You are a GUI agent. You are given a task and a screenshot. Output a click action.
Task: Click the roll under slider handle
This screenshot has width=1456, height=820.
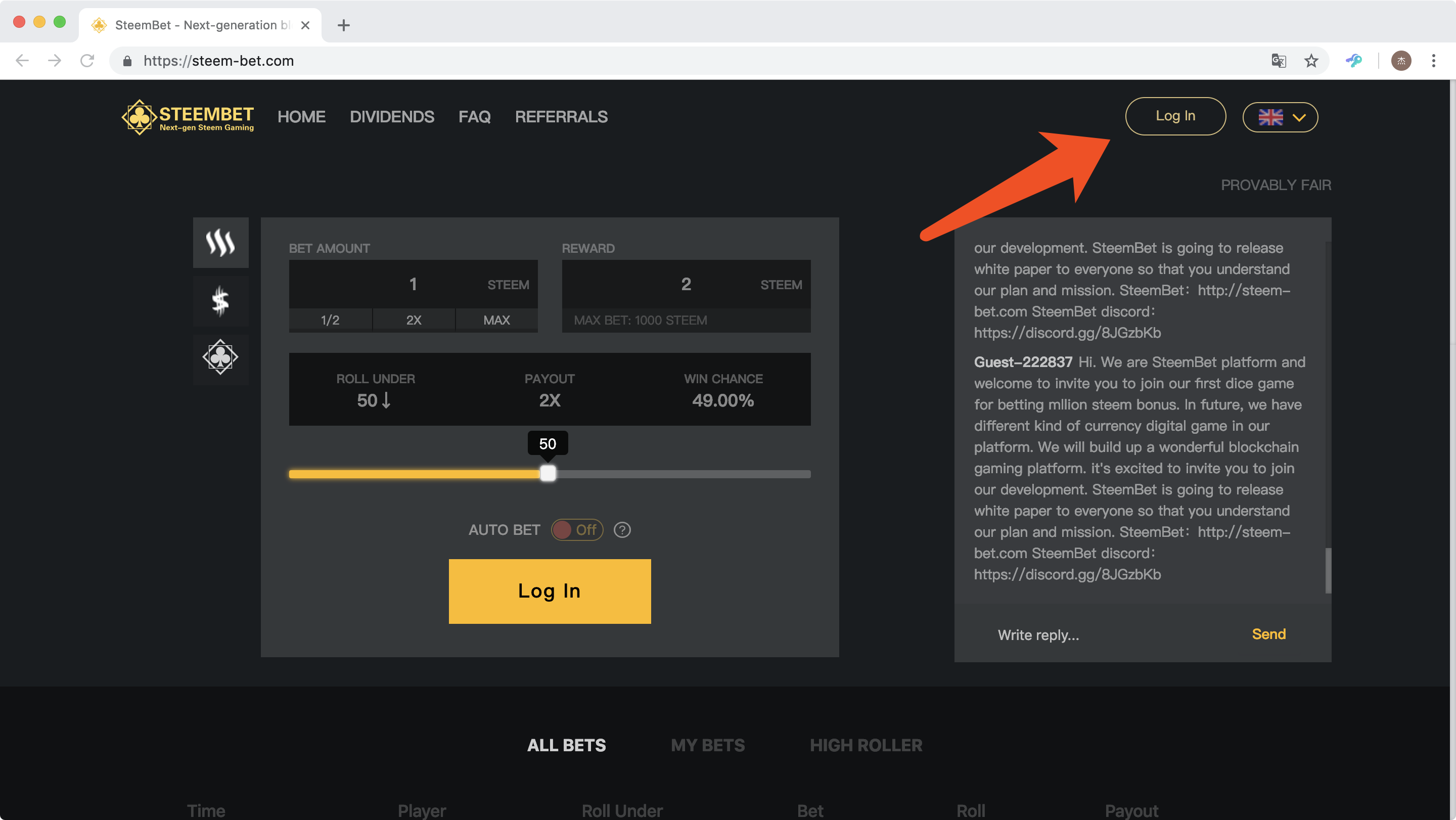(x=548, y=474)
